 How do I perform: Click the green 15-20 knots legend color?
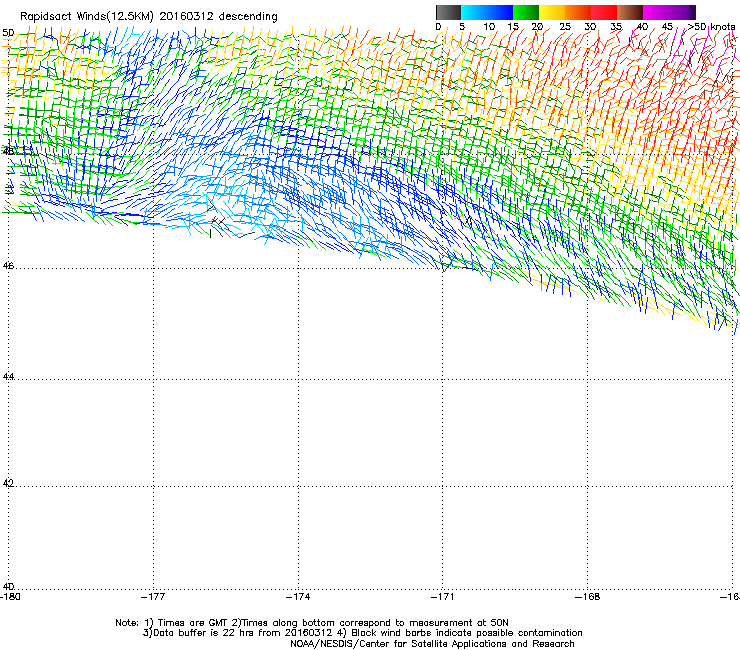pos(526,12)
